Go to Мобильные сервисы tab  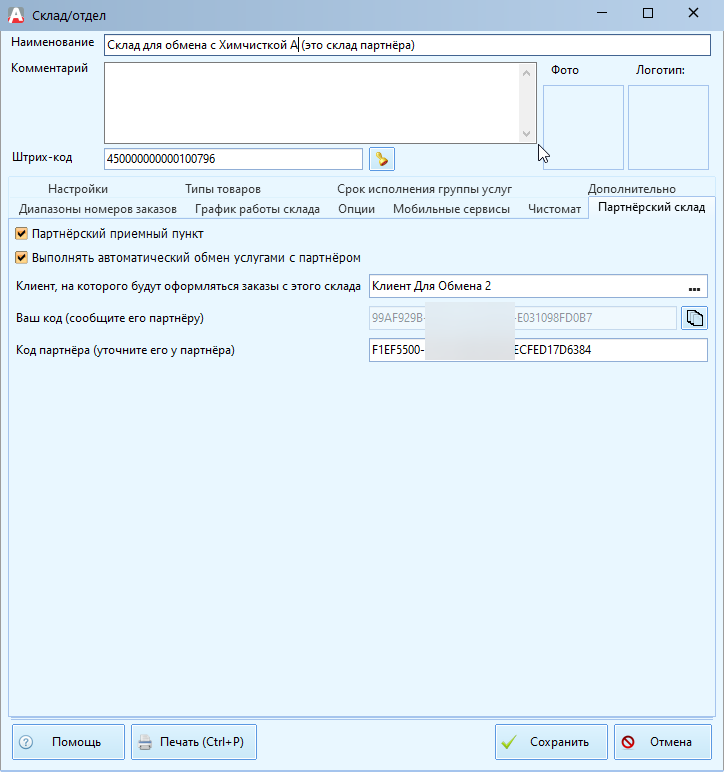451,209
